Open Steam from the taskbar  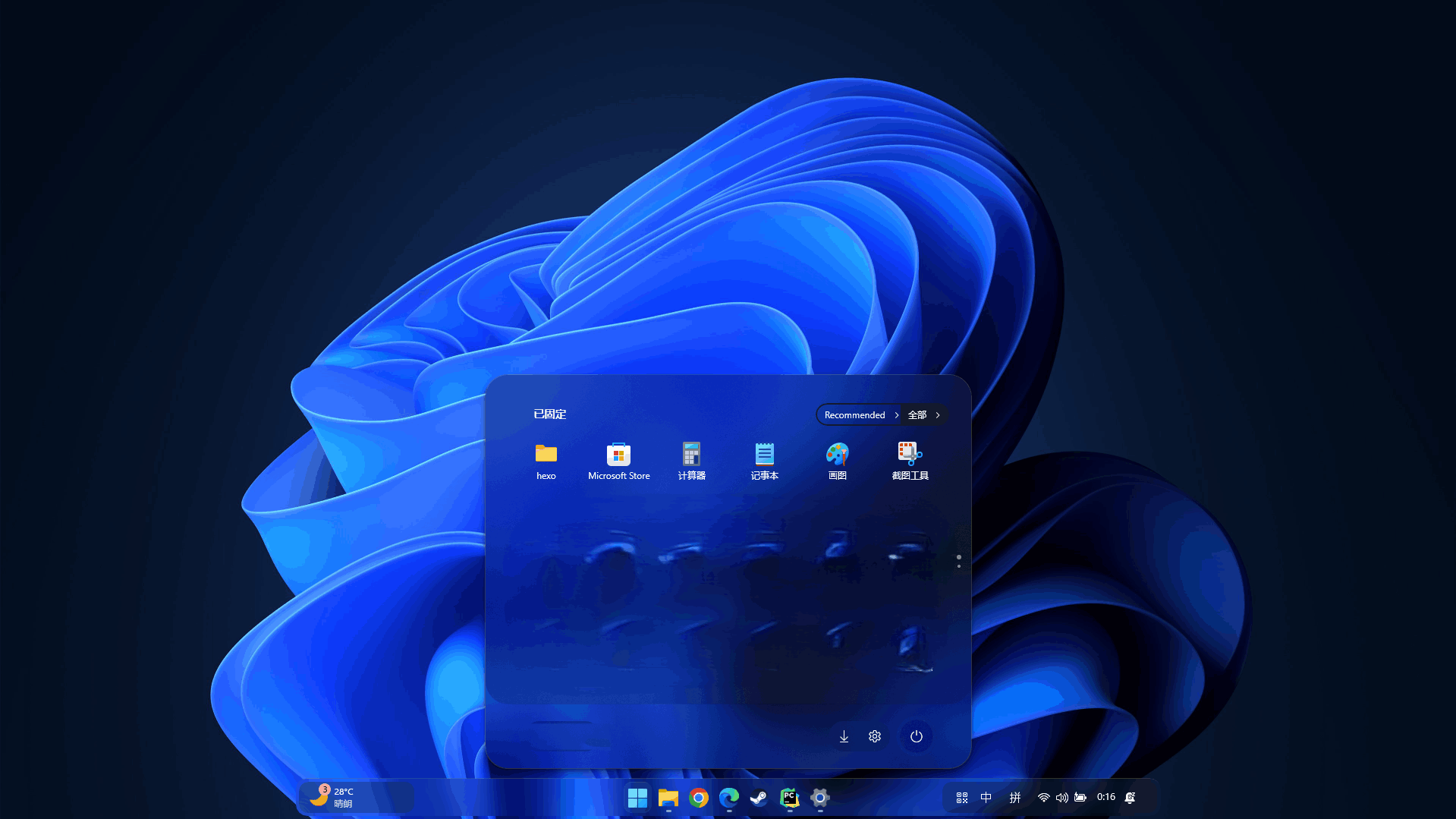click(759, 798)
